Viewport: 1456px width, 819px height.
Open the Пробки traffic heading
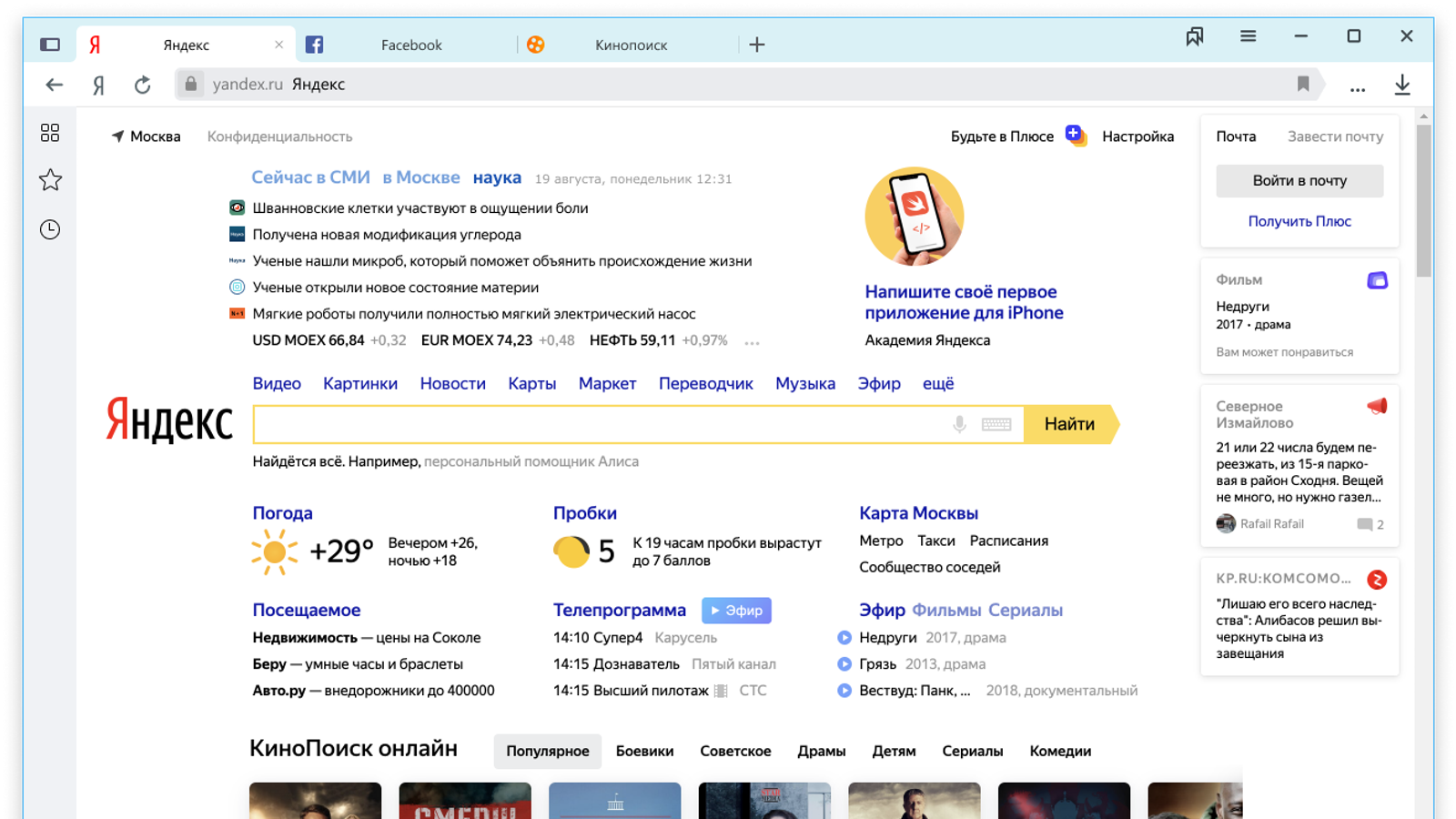(585, 513)
